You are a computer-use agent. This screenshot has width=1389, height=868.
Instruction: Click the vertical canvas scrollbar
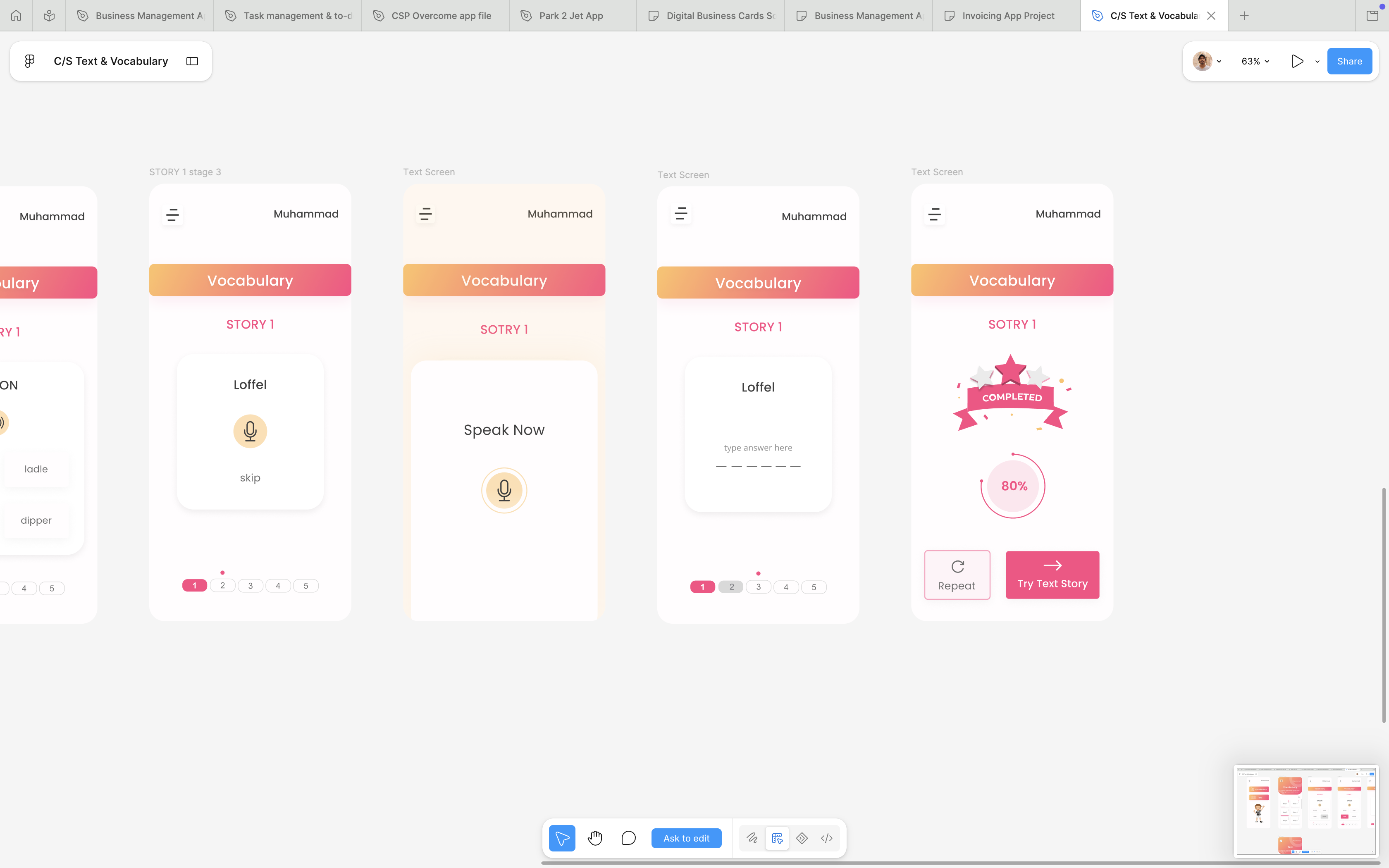[x=1384, y=605]
